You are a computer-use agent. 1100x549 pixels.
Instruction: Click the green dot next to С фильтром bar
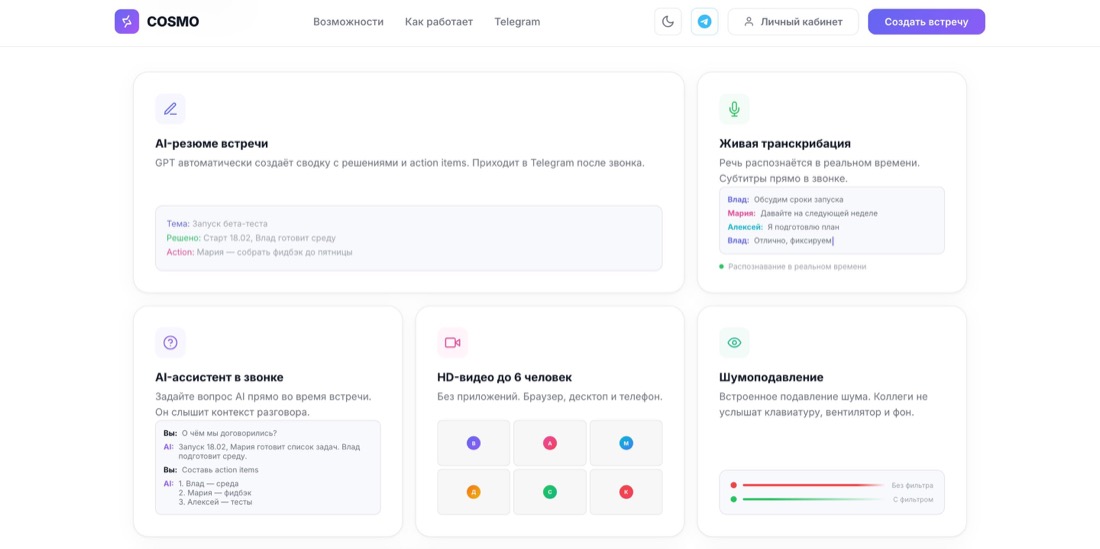(x=733, y=499)
